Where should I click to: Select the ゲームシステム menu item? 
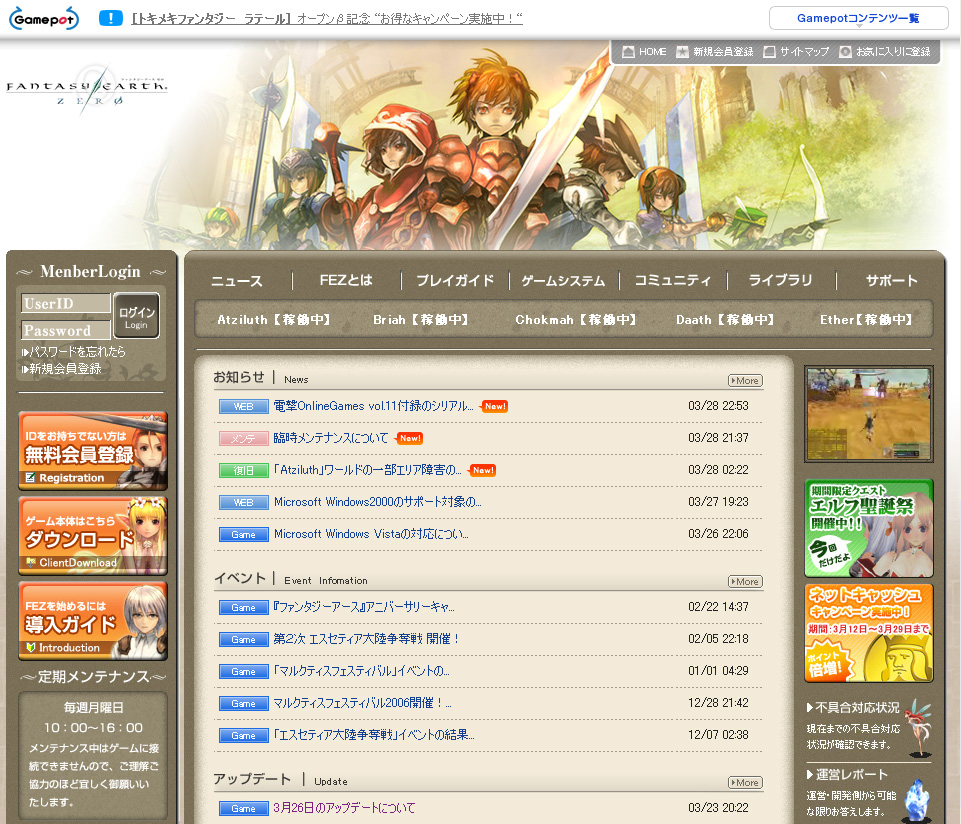563,281
